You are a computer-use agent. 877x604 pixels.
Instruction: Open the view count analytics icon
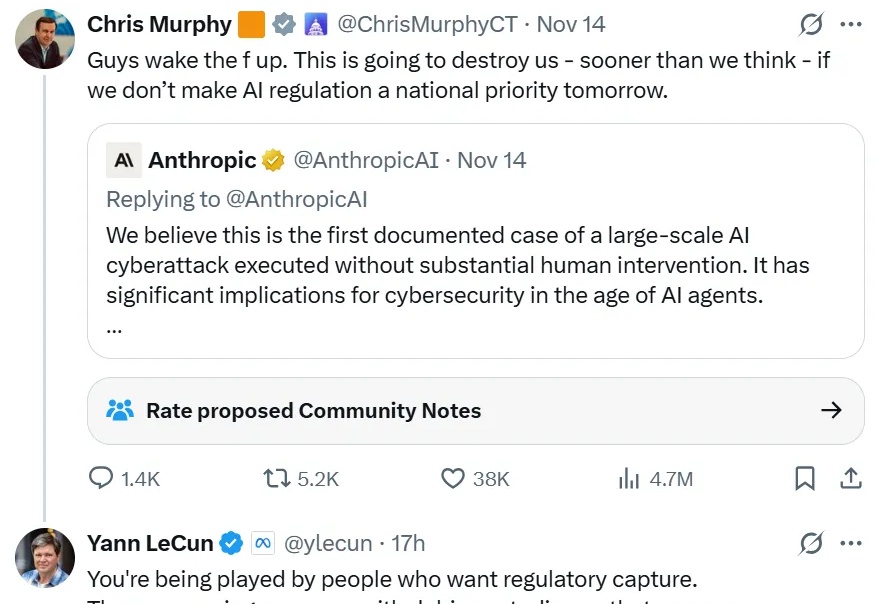(628, 478)
